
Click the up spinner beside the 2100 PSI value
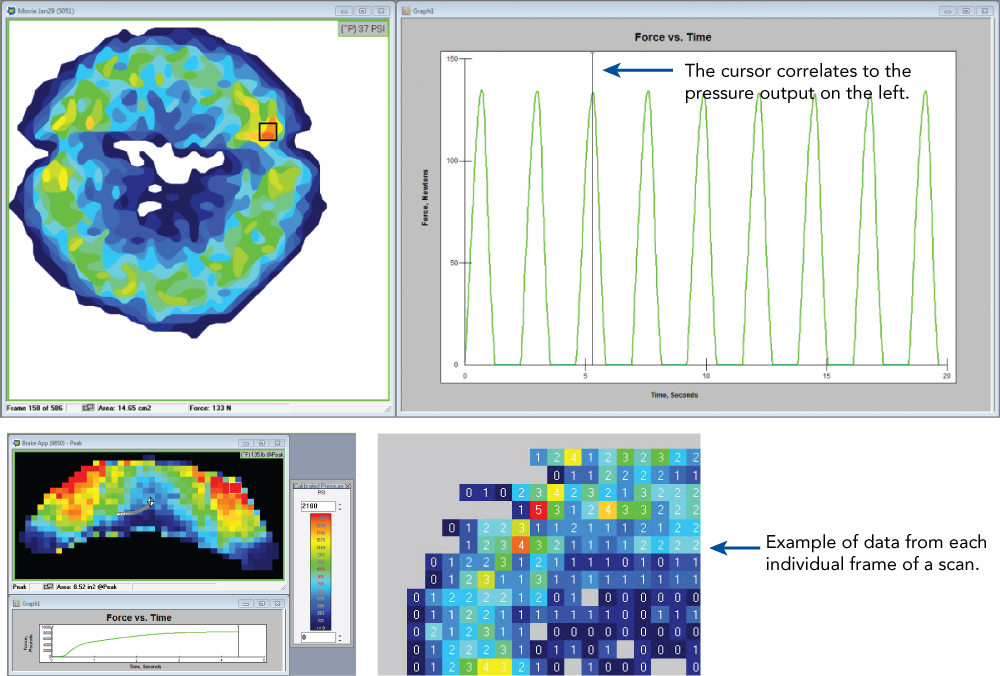tap(340, 503)
